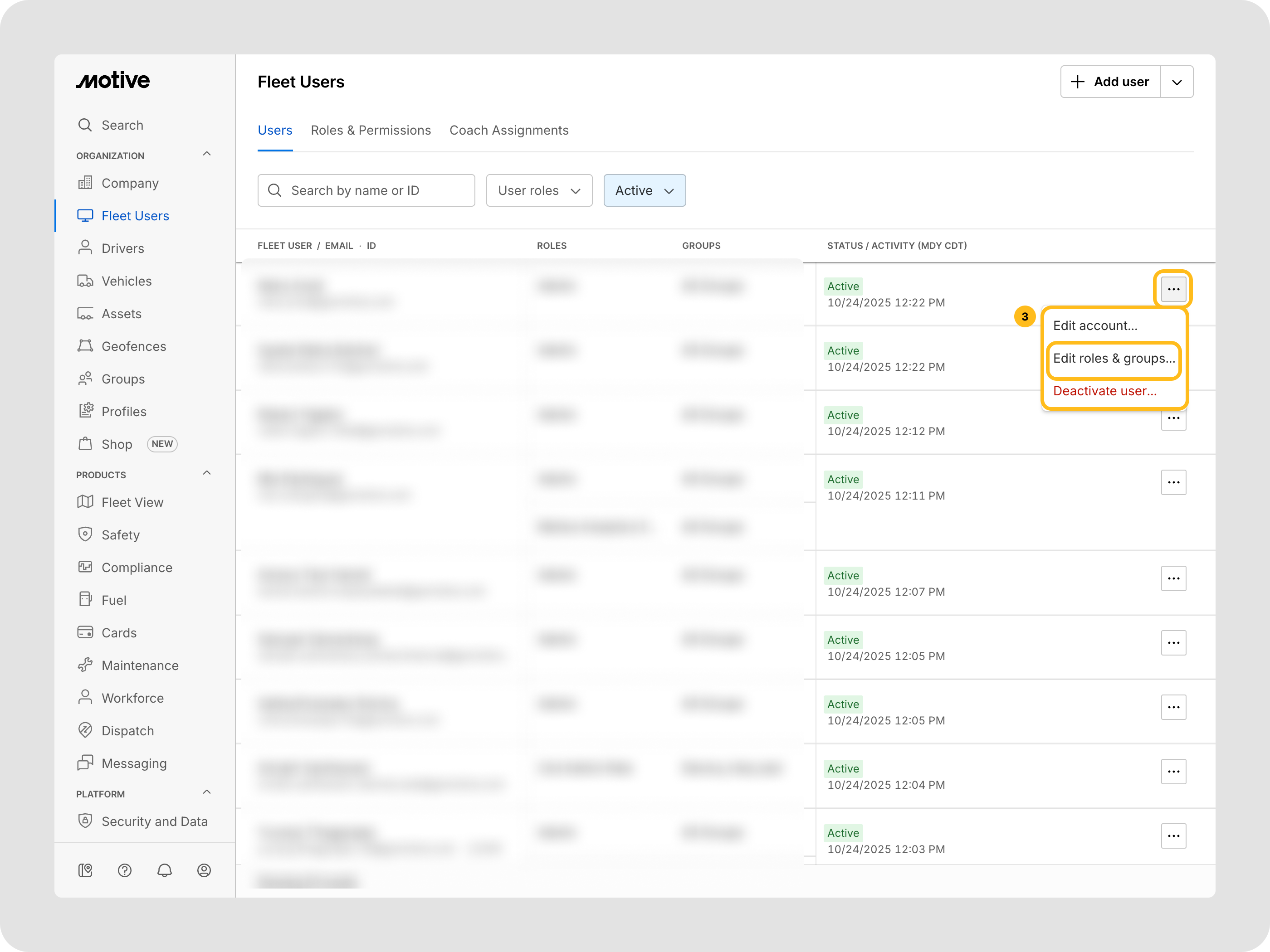Switch to Coach Assignments tab
Viewport: 1270px width, 952px height.
coord(509,130)
